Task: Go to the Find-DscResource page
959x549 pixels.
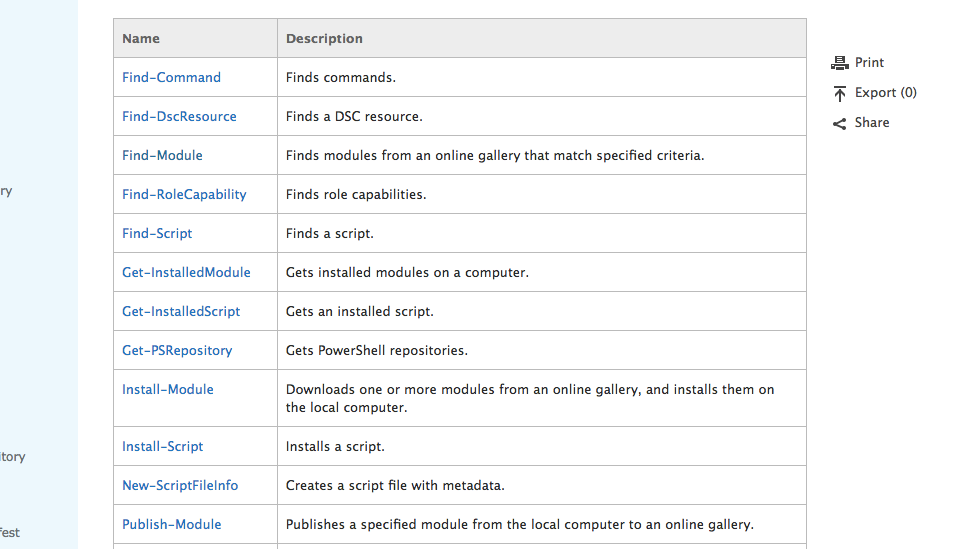Action: click(179, 116)
